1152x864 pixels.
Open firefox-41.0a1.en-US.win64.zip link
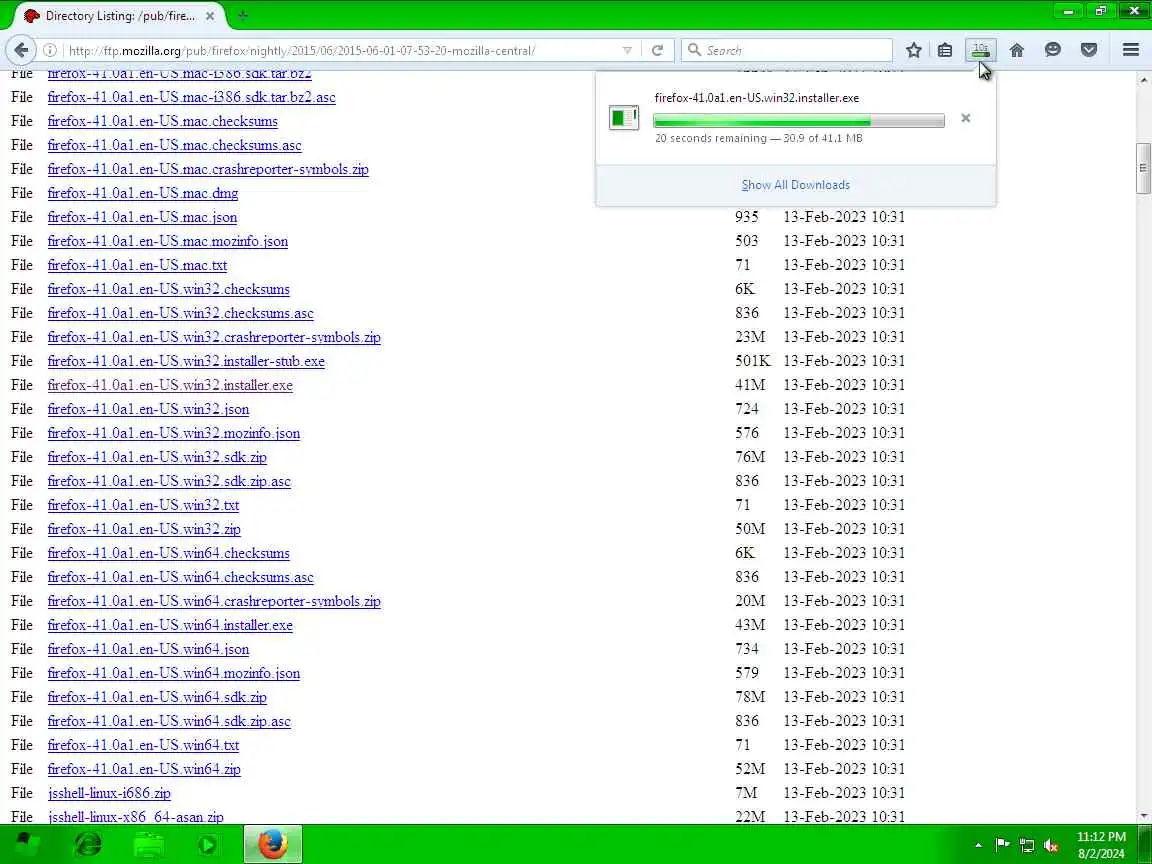tap(144, 768)
